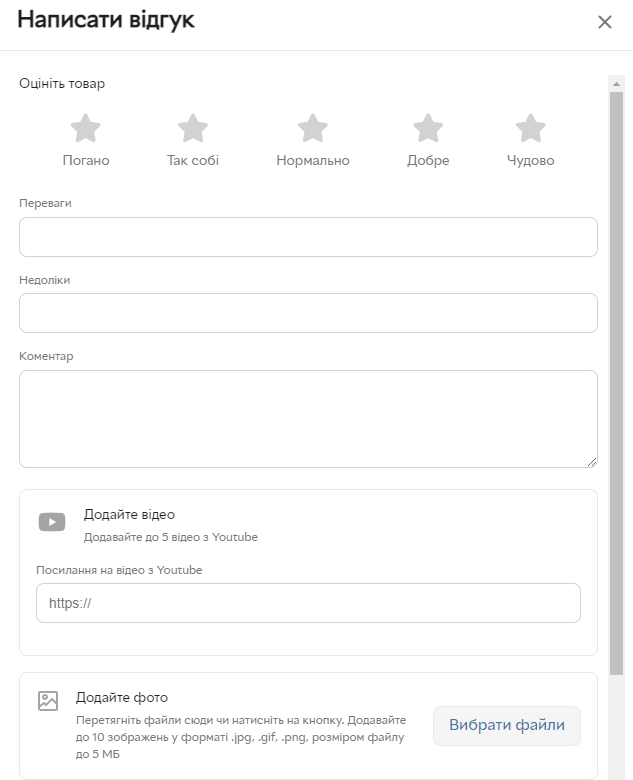The height and width of the screenshot is (780, 633).
Task: Rate product with the Погано star
Action: 86,129
